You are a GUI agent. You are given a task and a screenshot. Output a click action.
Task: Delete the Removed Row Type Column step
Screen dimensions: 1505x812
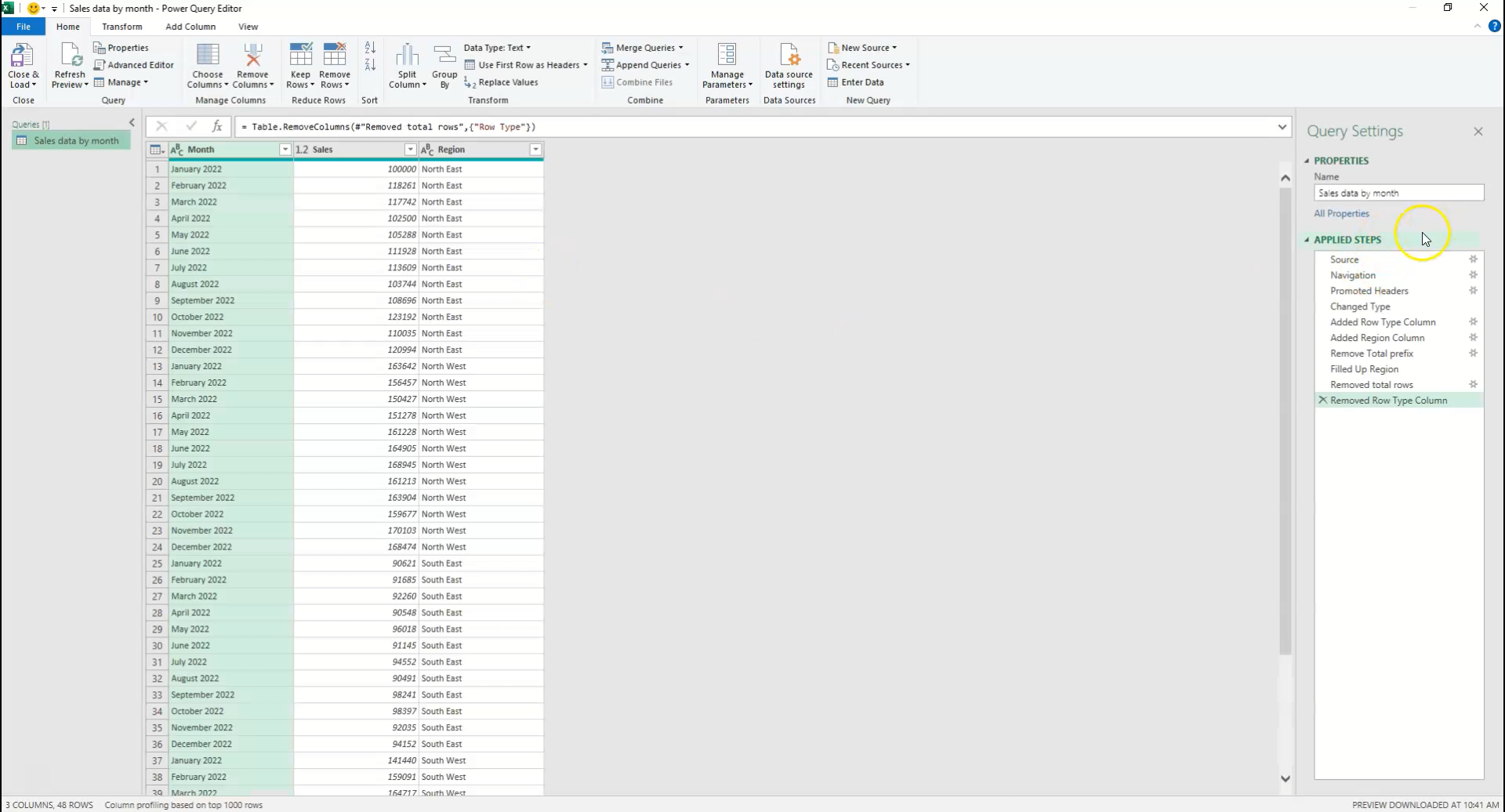click(x=1322, y=400)
